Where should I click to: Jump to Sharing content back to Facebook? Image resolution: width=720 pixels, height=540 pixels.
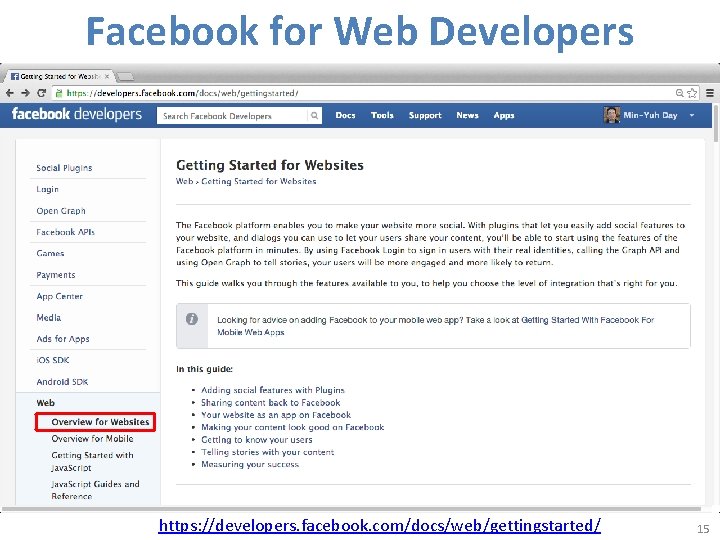(x=270, y=402)
